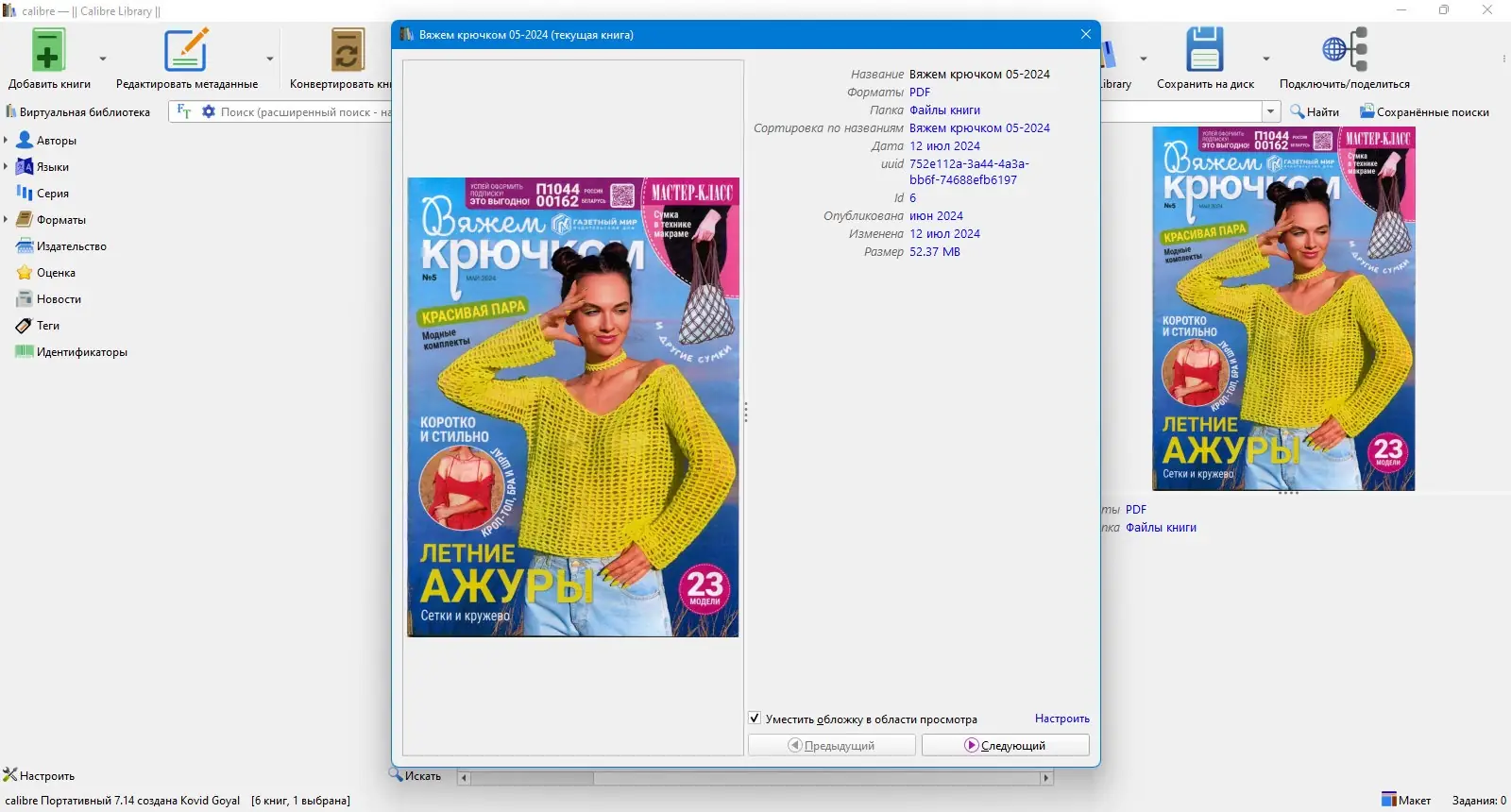
Task: Click the Find magnifier button
Action: [1315, 112]
